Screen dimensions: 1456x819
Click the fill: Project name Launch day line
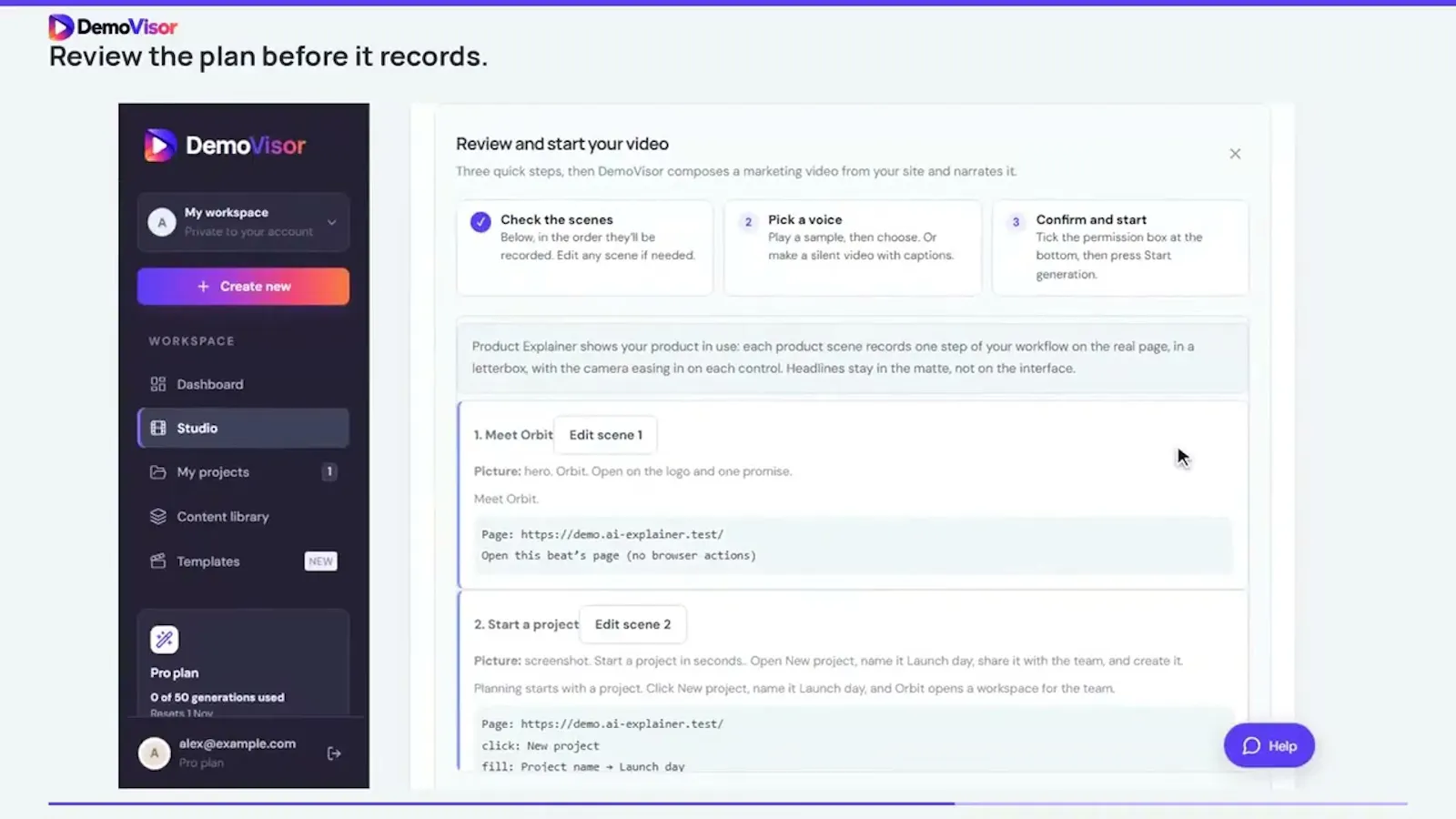[583, 767]
